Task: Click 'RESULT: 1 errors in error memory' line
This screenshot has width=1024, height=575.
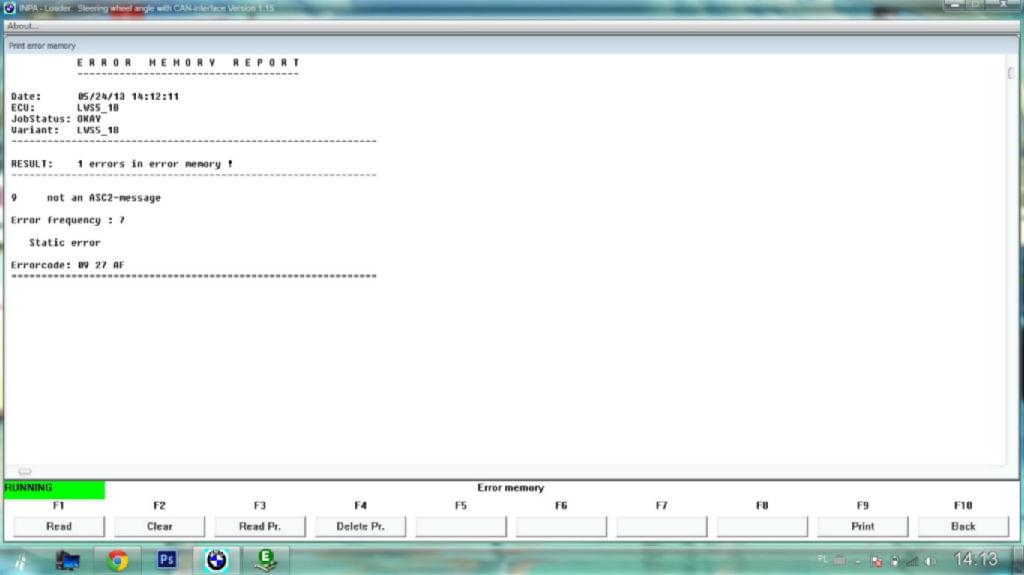Action: (x=122, y=164)
